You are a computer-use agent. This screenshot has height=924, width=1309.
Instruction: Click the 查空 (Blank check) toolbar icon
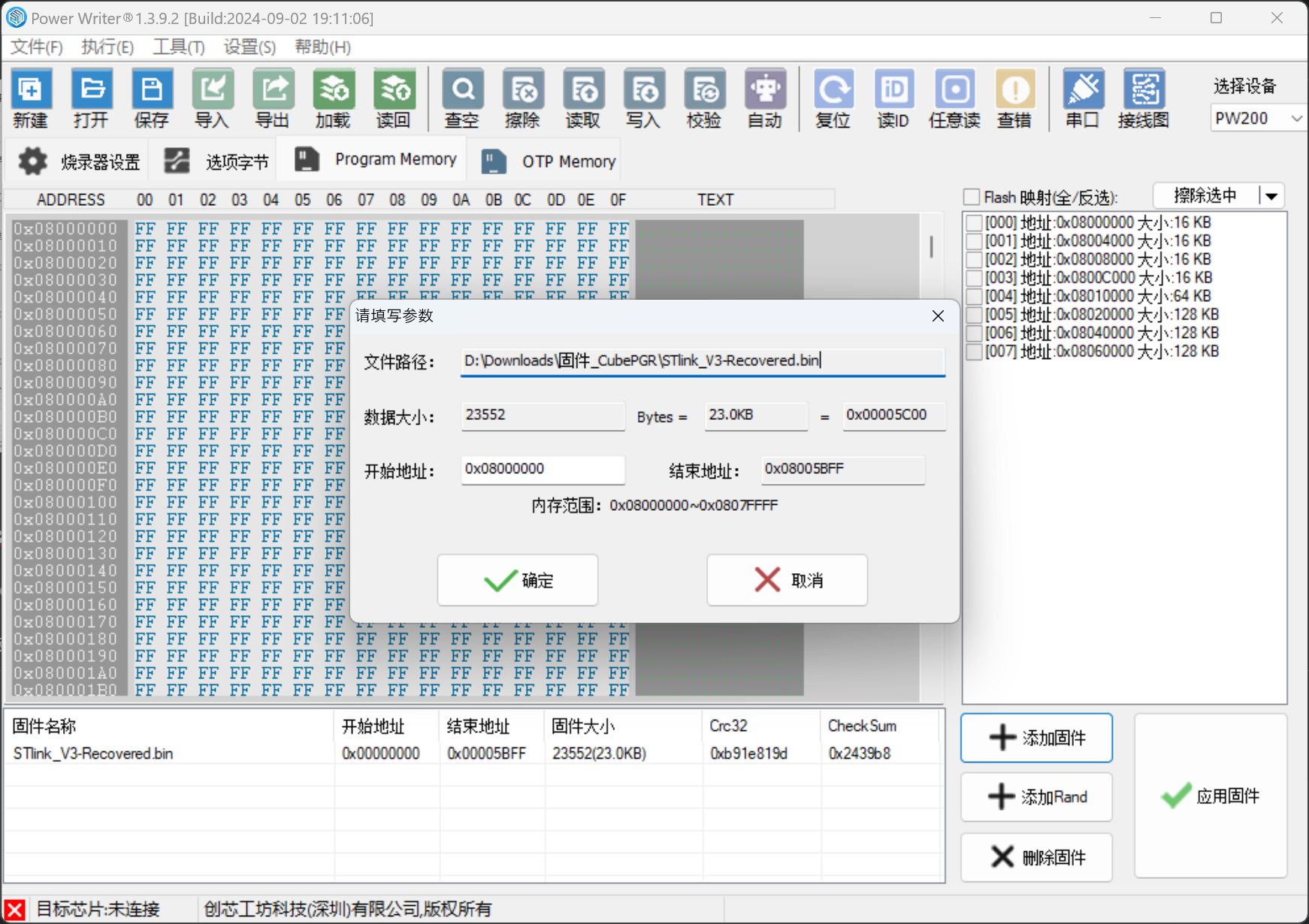point(462,98)
